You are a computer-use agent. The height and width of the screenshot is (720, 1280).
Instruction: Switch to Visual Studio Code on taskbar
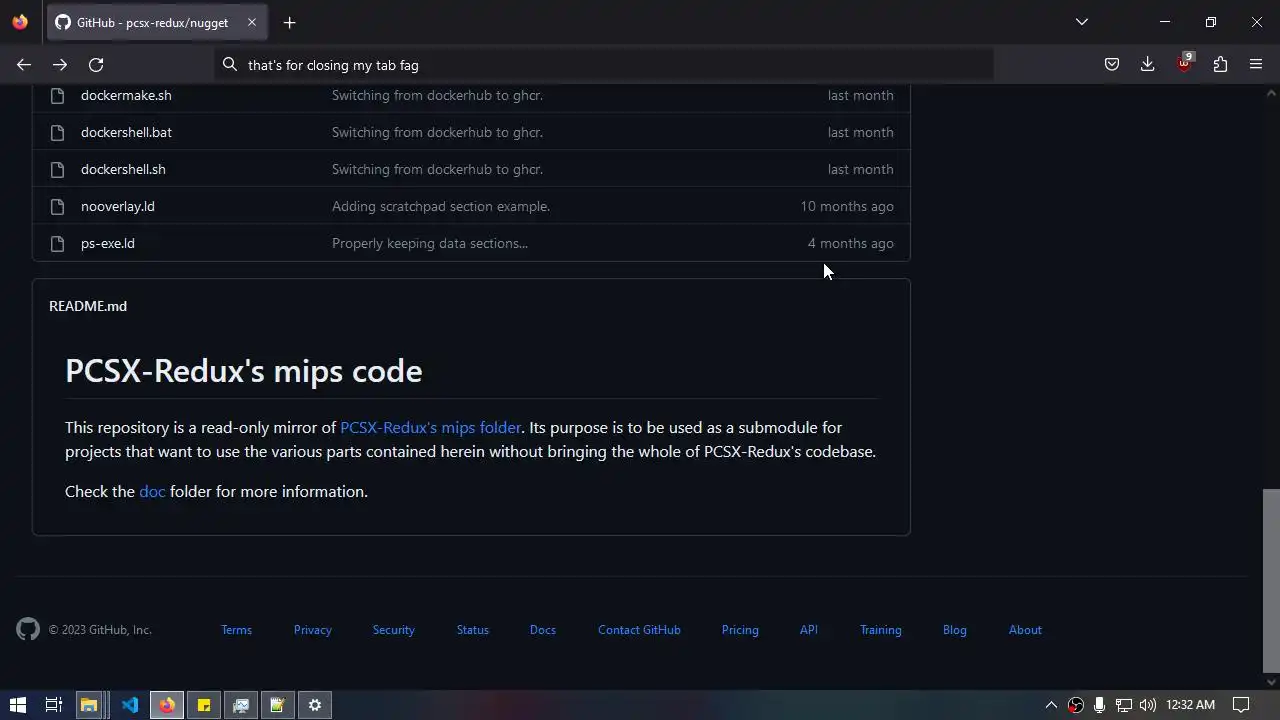(130, 705)
